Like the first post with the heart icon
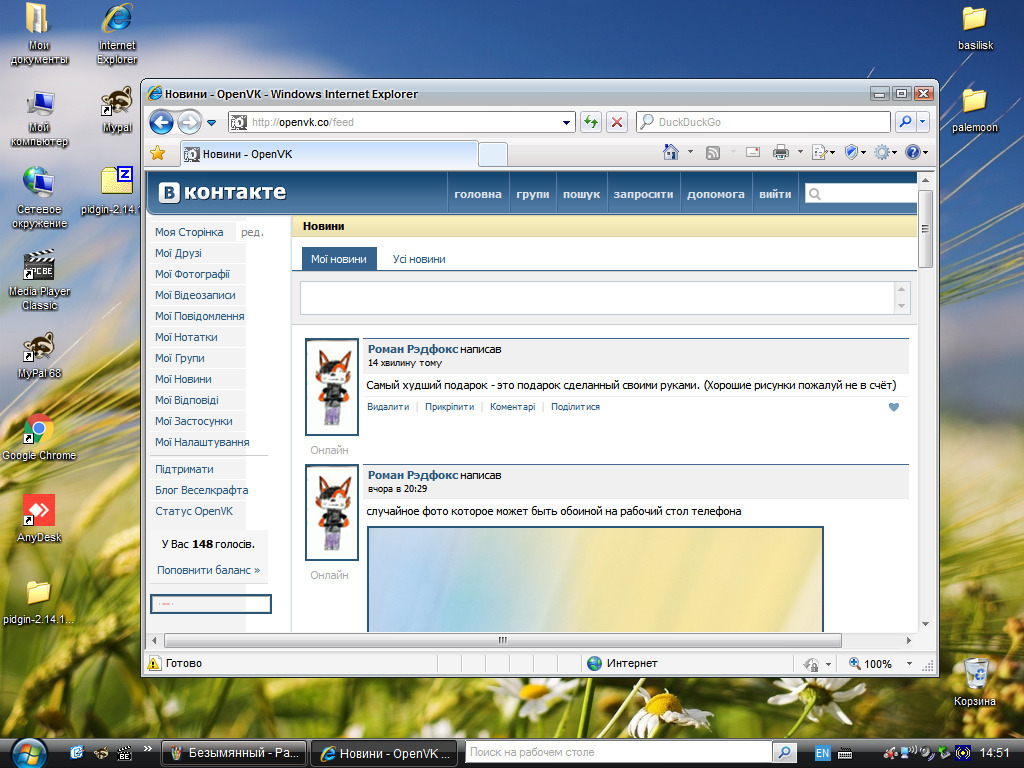 click(894, 407)
